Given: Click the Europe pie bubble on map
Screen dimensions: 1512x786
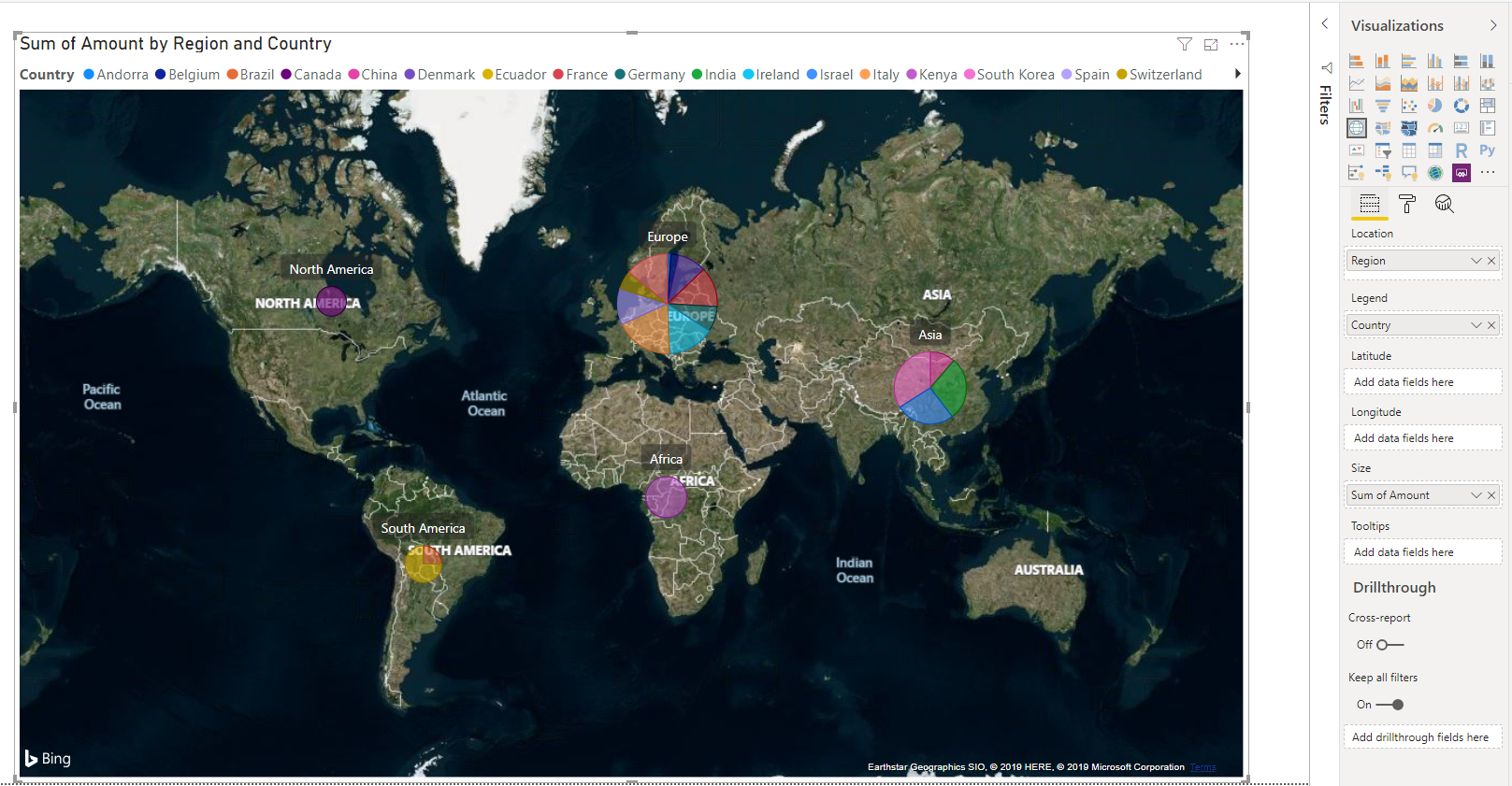Looking at the screenshot, I should pyautogui.click(x=668, y=304).
